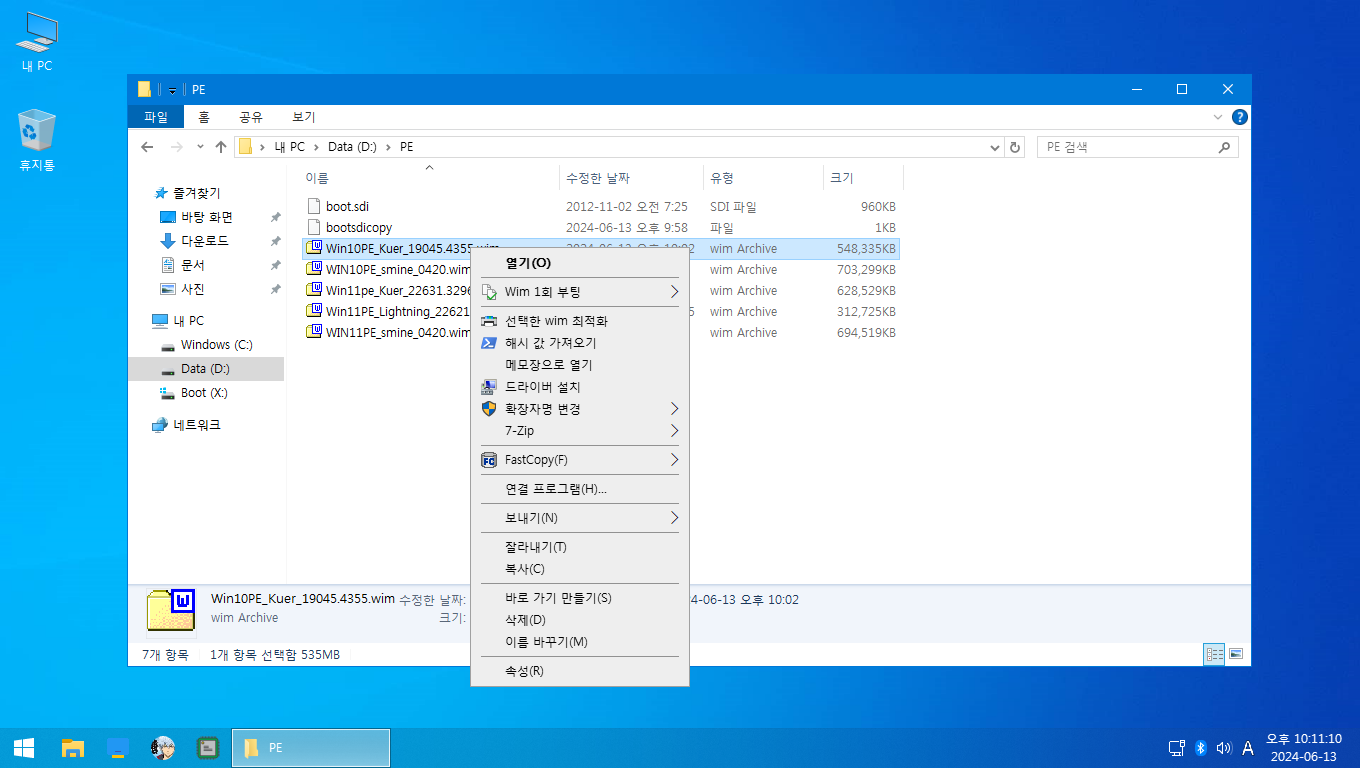Image resolution: width=1360 pixels, height=768 pixels.
Task: Choose 해시 값 가져오기 in the context menu
Action: pyautogui.click(x=580, y=343)
